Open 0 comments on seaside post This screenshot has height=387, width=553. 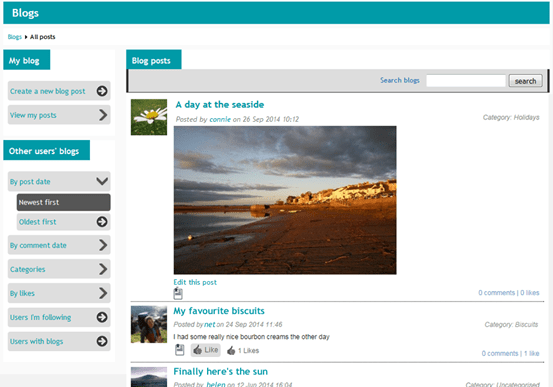496,292
